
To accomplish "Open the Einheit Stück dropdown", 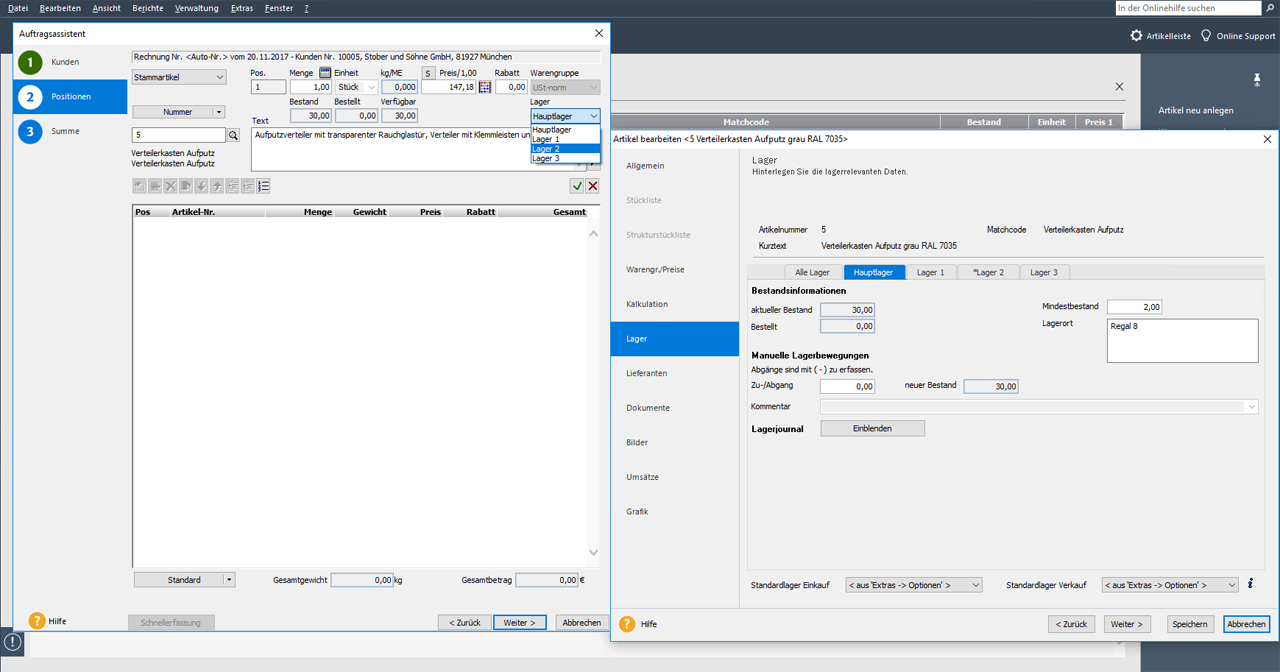I will [355, 87].
